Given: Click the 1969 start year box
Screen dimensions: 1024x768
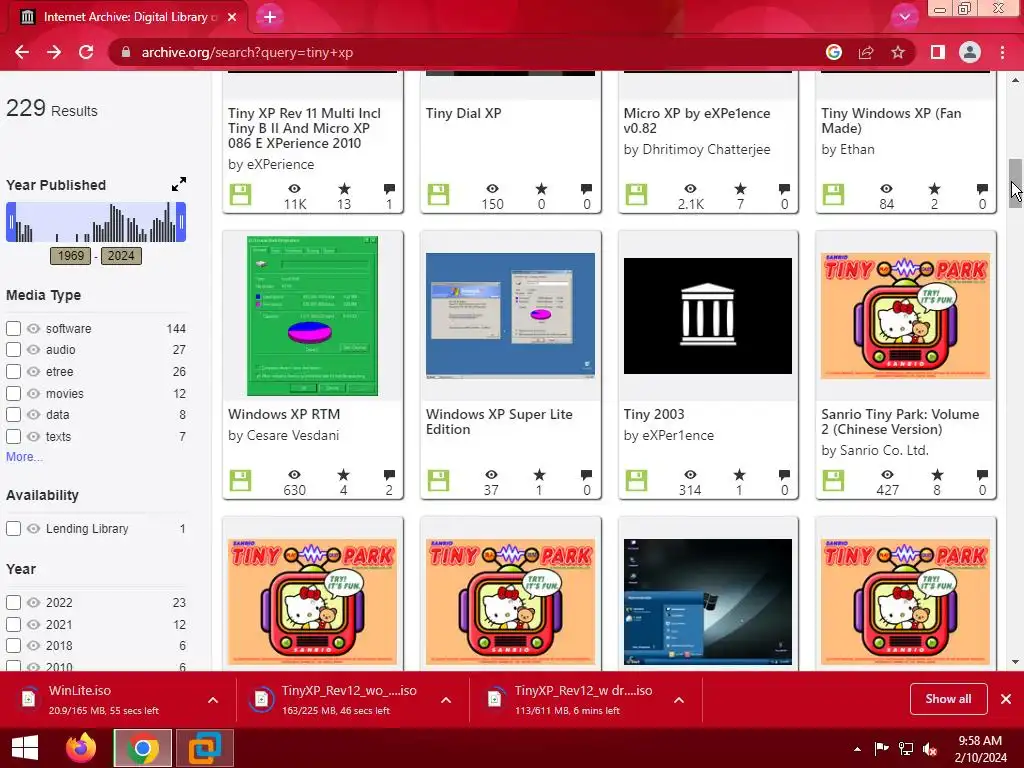Looking at the screenshot, I should (x=71, y=255).
